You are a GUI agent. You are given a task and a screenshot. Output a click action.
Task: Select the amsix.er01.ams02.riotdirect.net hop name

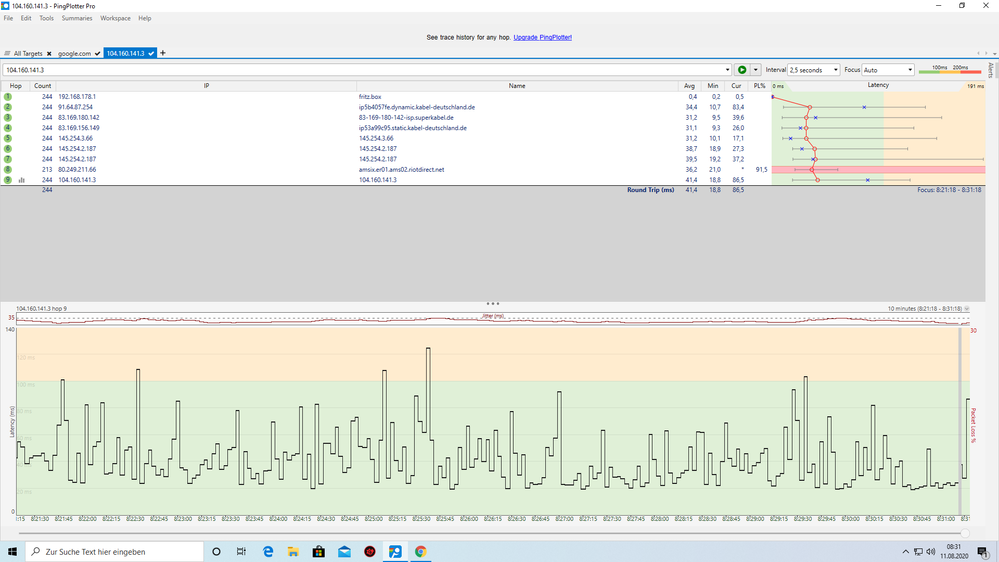pyautogui.click(x=401, y=169)
